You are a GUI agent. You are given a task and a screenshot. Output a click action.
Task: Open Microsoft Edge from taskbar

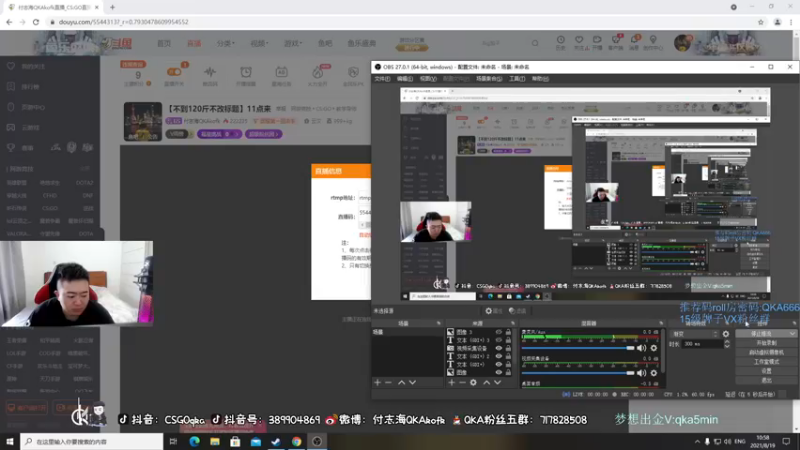click(194, 441)
